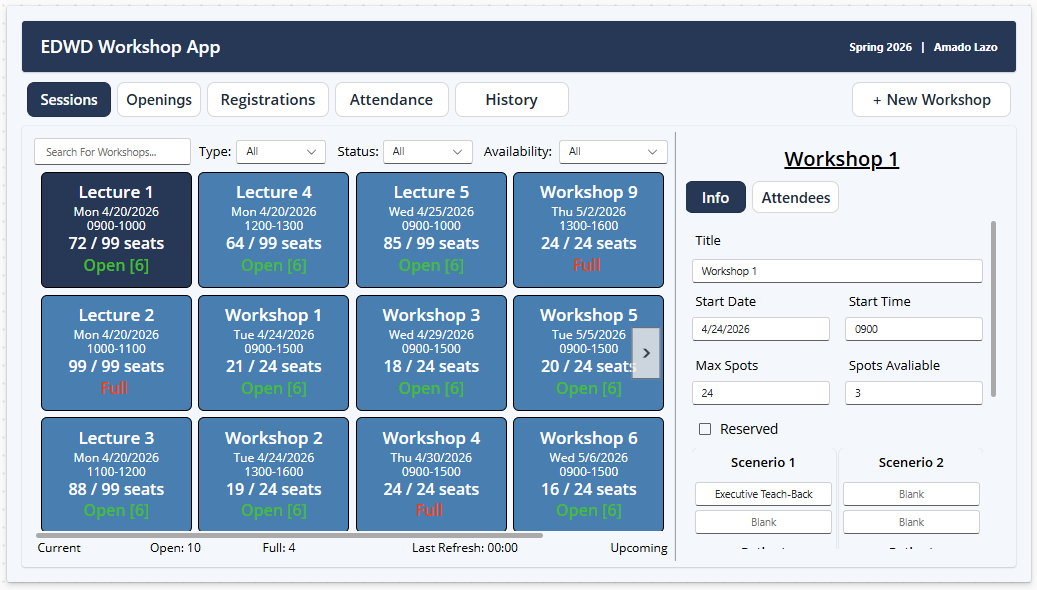The width and height of the screenshot is (1037, 590).
Task: Click the Blank option under Scenario 2
Action: coord(911,493)
